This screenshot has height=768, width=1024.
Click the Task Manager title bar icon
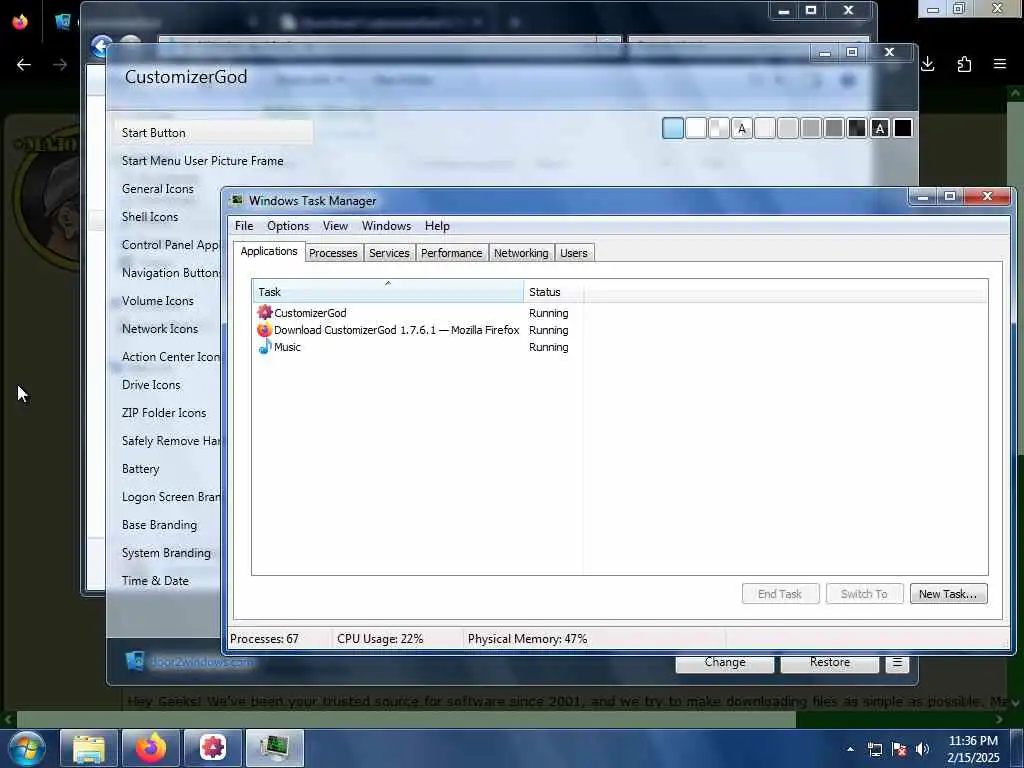coord(237,200)
